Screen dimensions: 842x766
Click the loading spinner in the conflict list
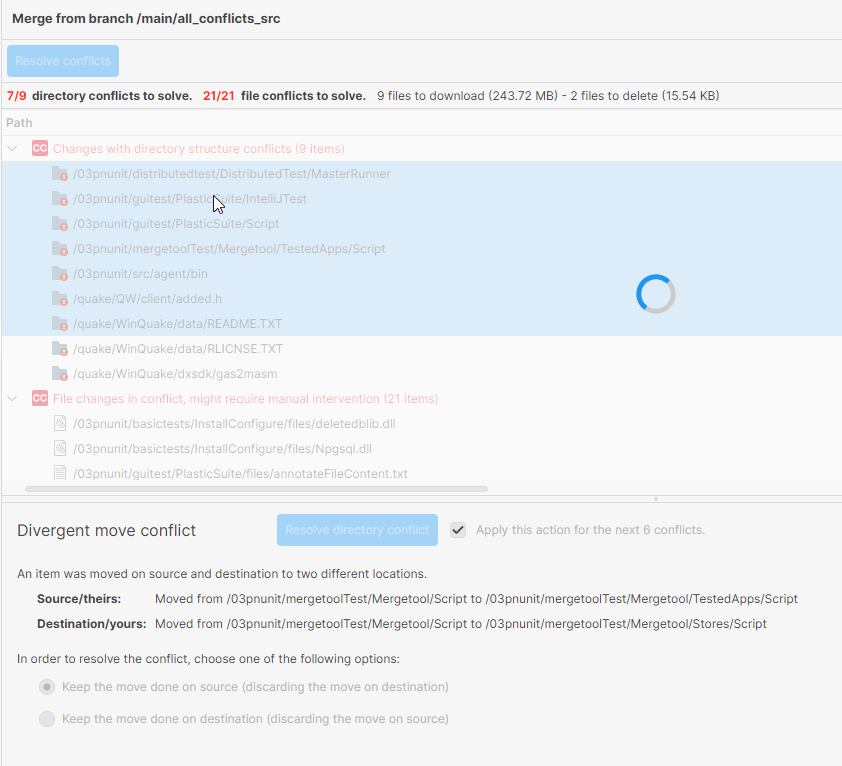coord(655,294)
